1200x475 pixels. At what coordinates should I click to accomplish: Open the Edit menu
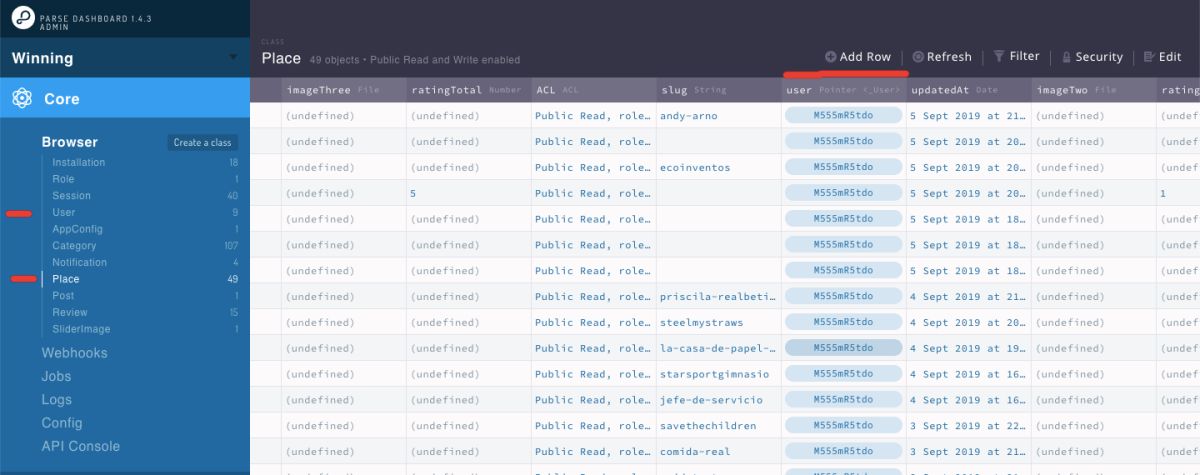(1163, 57)
